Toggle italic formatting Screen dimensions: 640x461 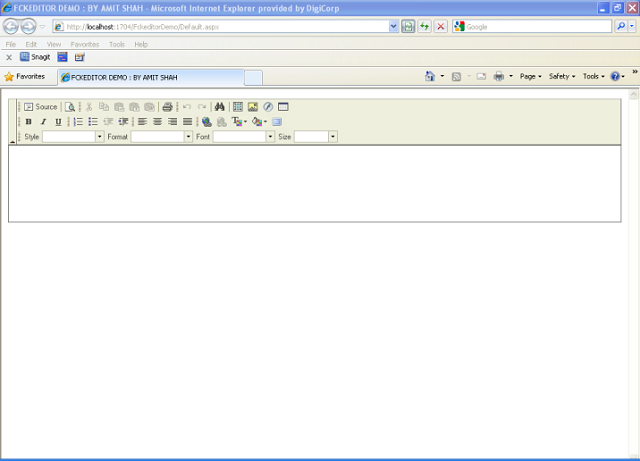[x=43, y=122]
